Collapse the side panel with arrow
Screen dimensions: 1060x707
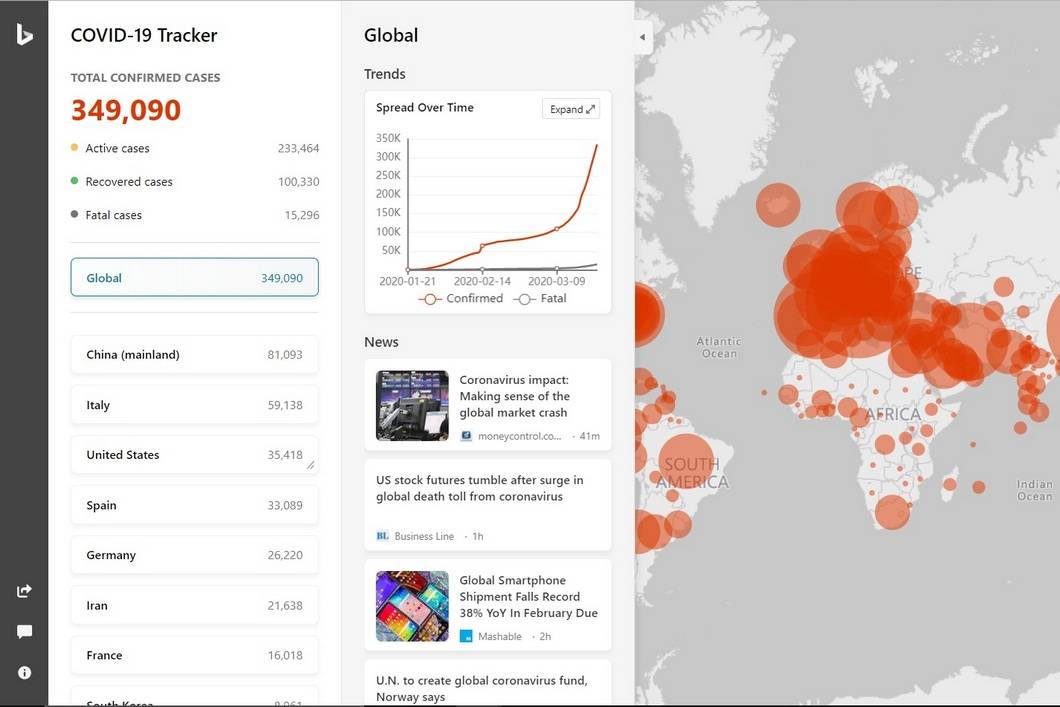coord(642,38)
